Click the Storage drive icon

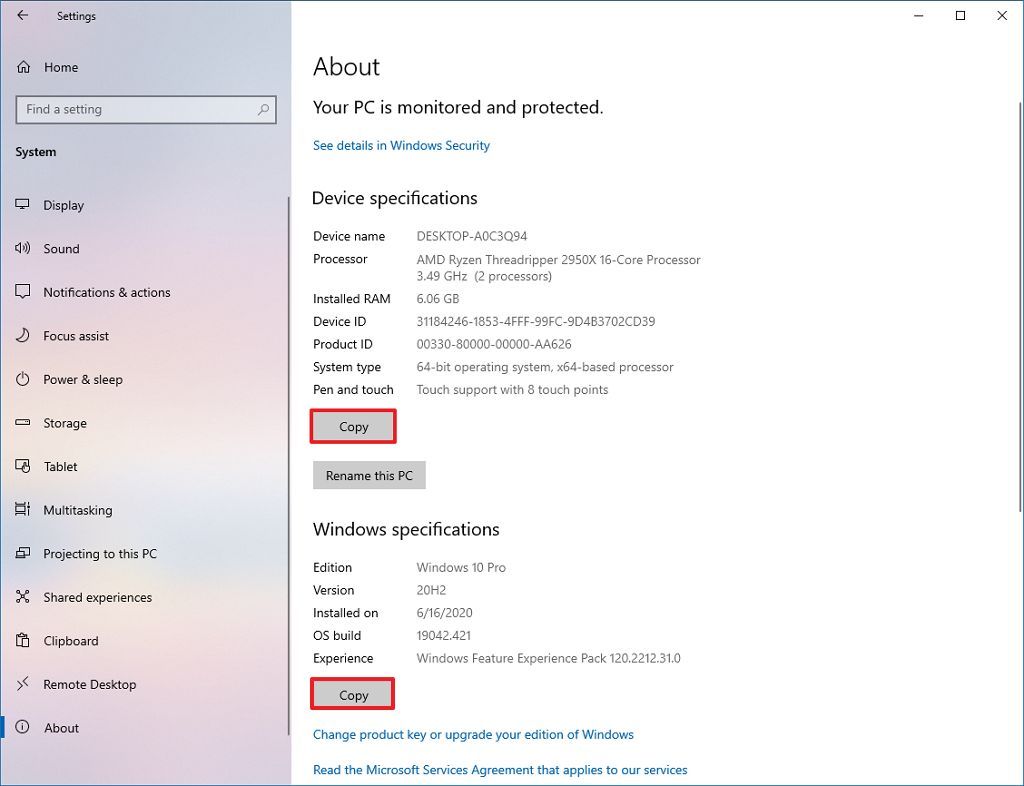23,423
